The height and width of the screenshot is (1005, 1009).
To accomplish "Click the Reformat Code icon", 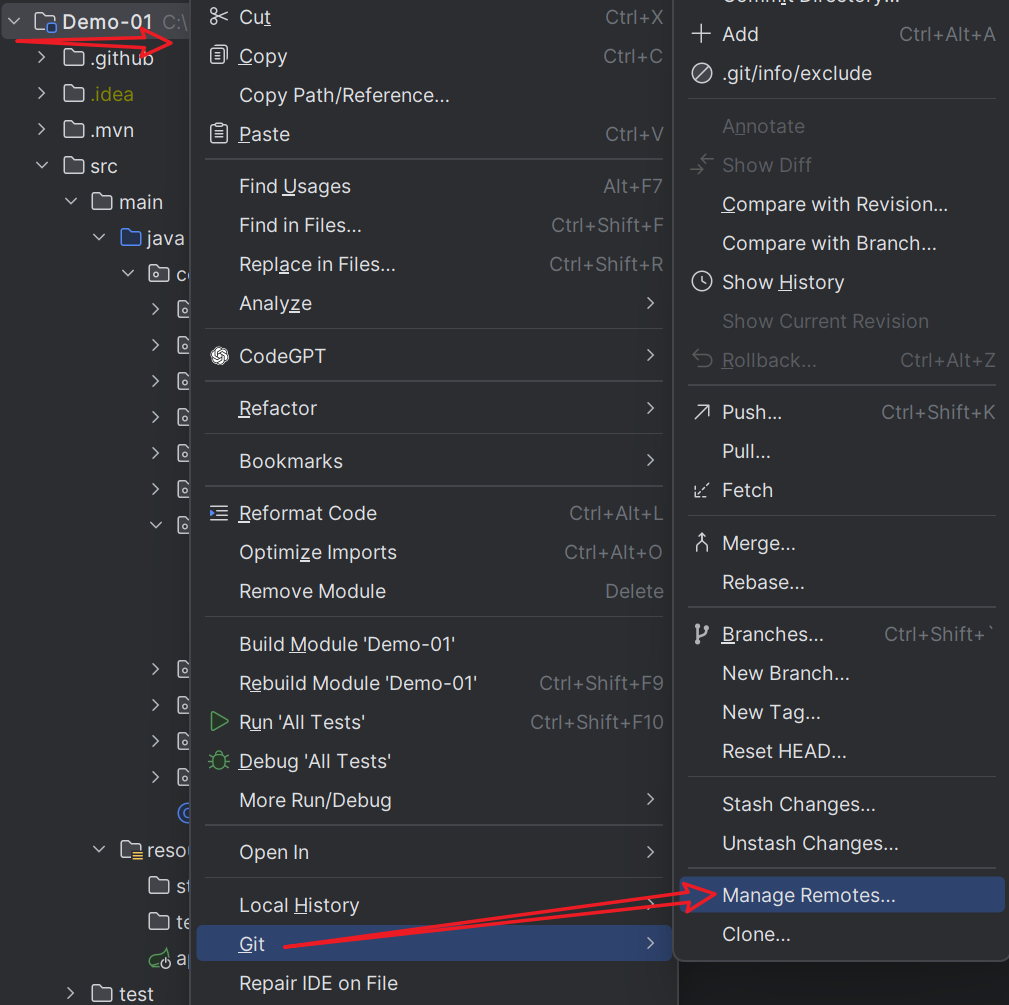I will (x=219, y=513).
